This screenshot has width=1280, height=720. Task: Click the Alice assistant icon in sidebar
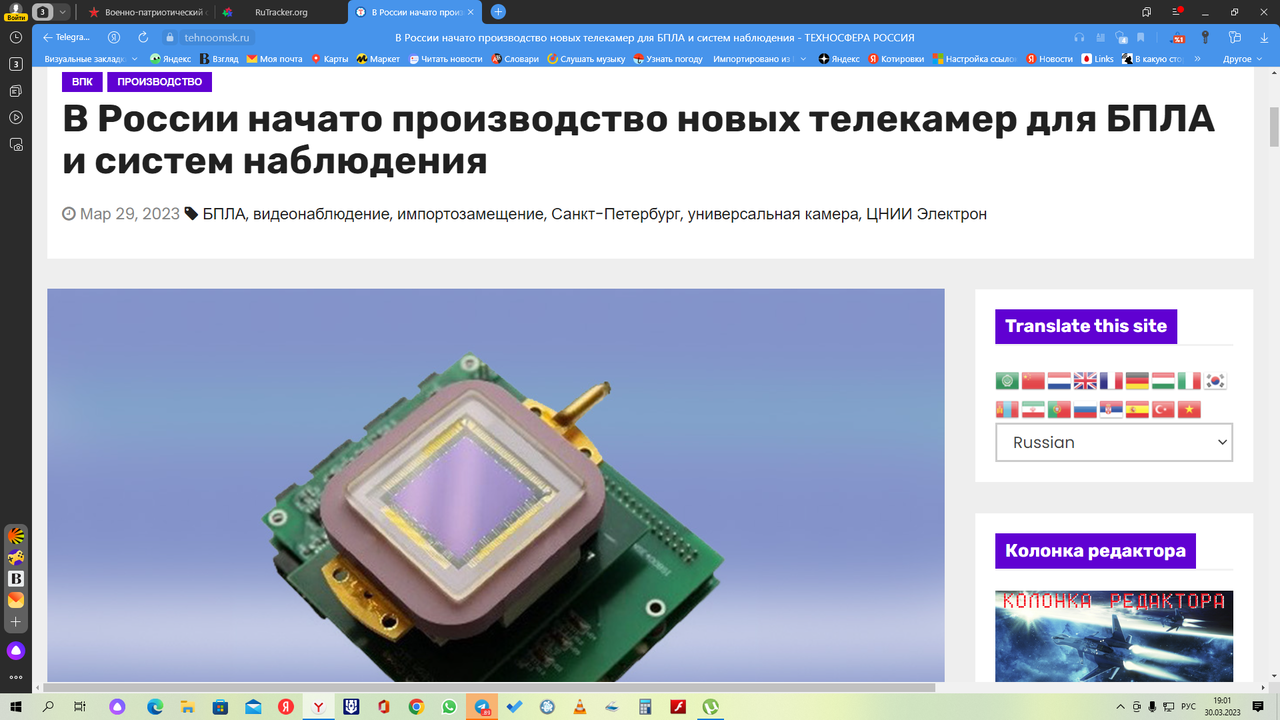point(16,651)
